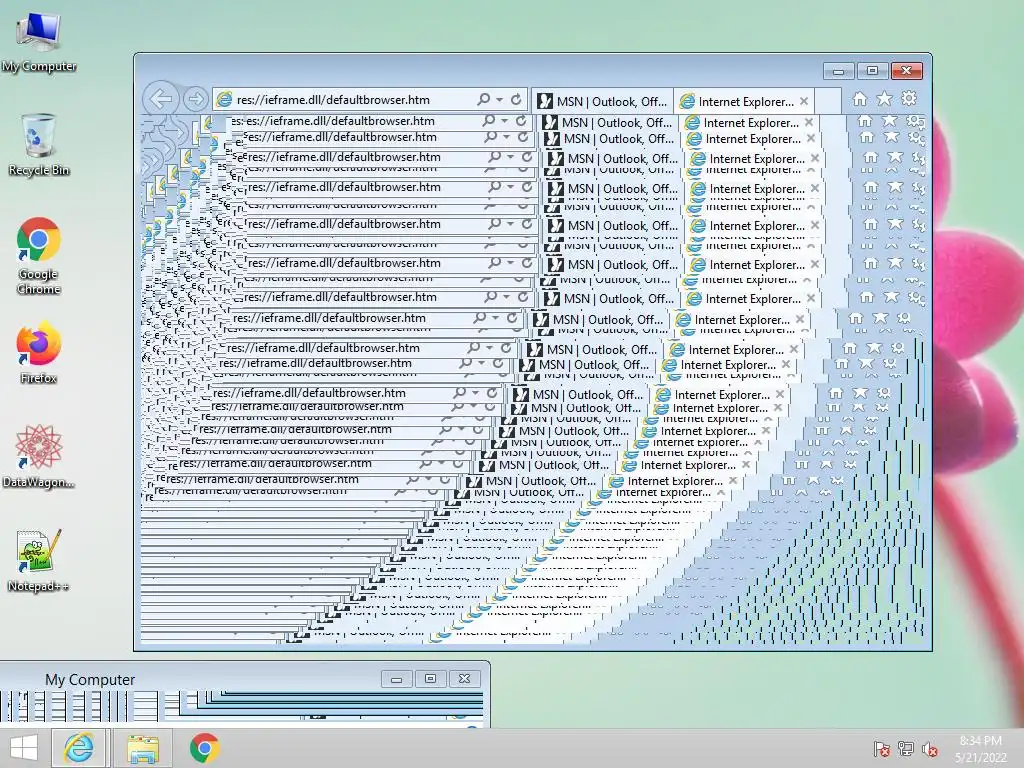Click the Internet Explorer forward arrow button
1024x768 pixels.
point(195,99)
